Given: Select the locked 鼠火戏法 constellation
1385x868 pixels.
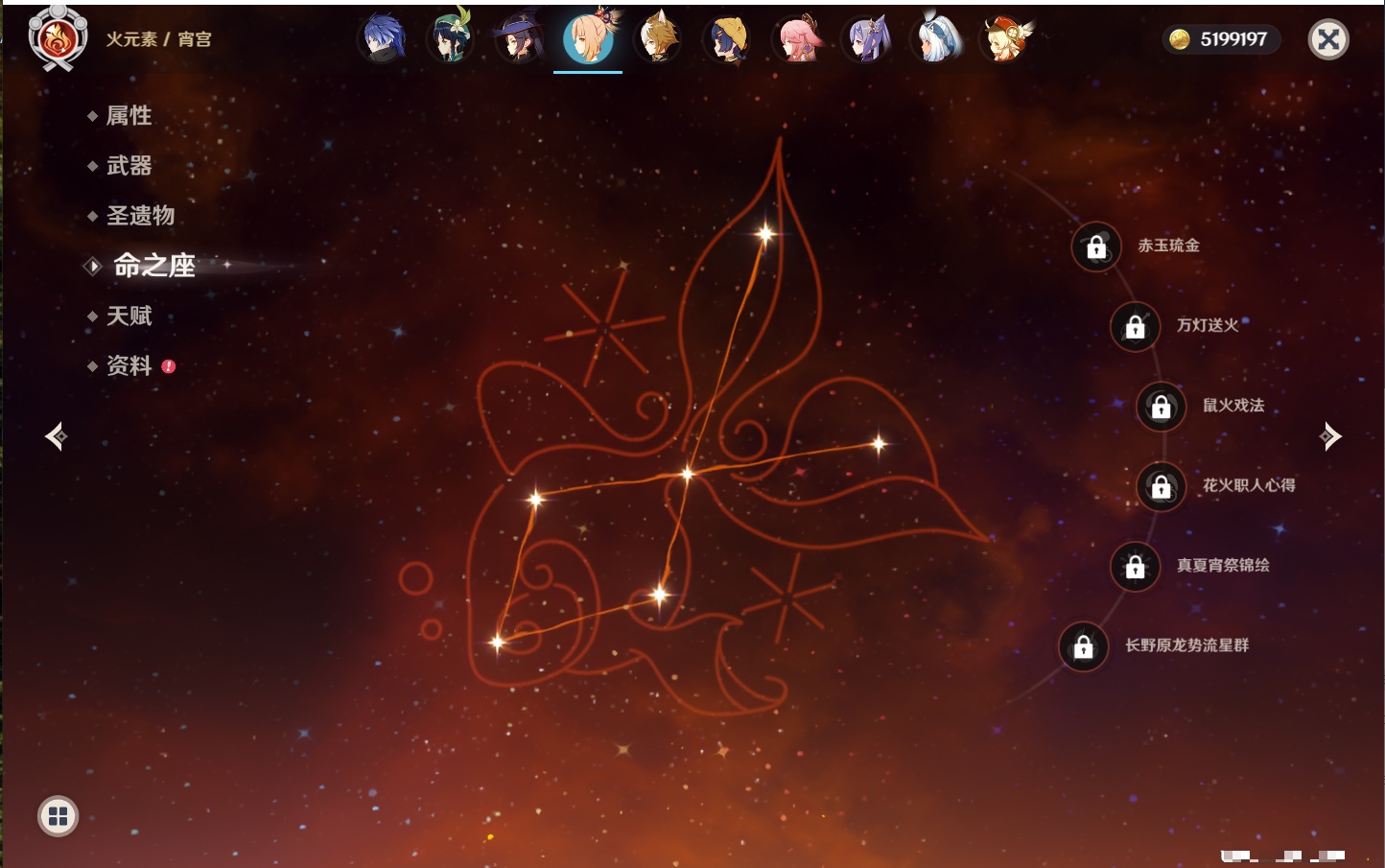Looking at the screenshot, I should 1161,407.
